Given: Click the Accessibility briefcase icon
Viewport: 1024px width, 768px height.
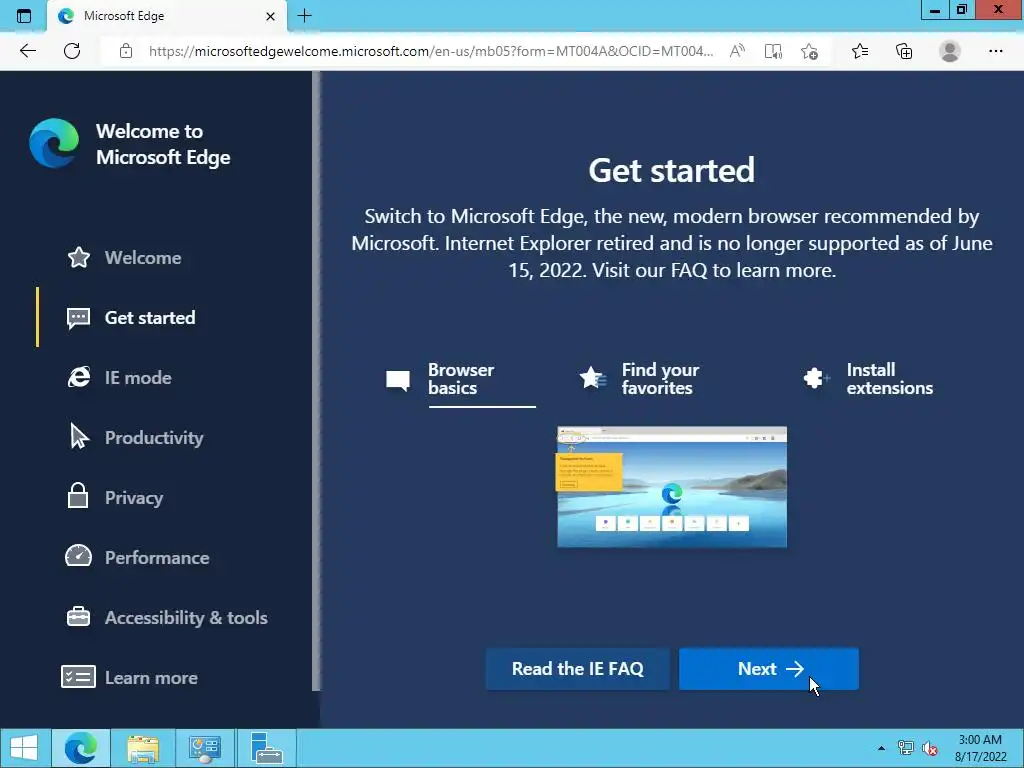Looking at the screenshot, I should coord(78,616).
